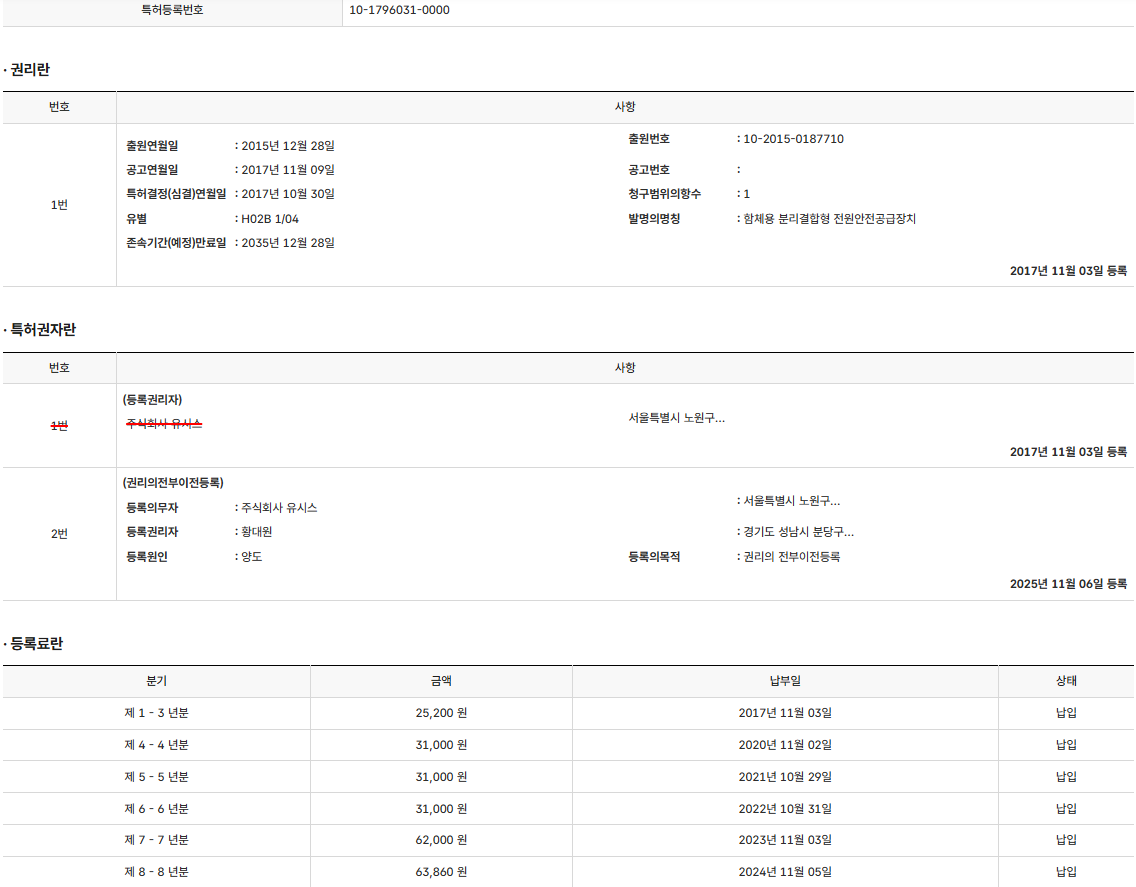The image size is (1136, 887).
Task: Select the registered rights holder 황대원
Action: (x=257, y=532)
